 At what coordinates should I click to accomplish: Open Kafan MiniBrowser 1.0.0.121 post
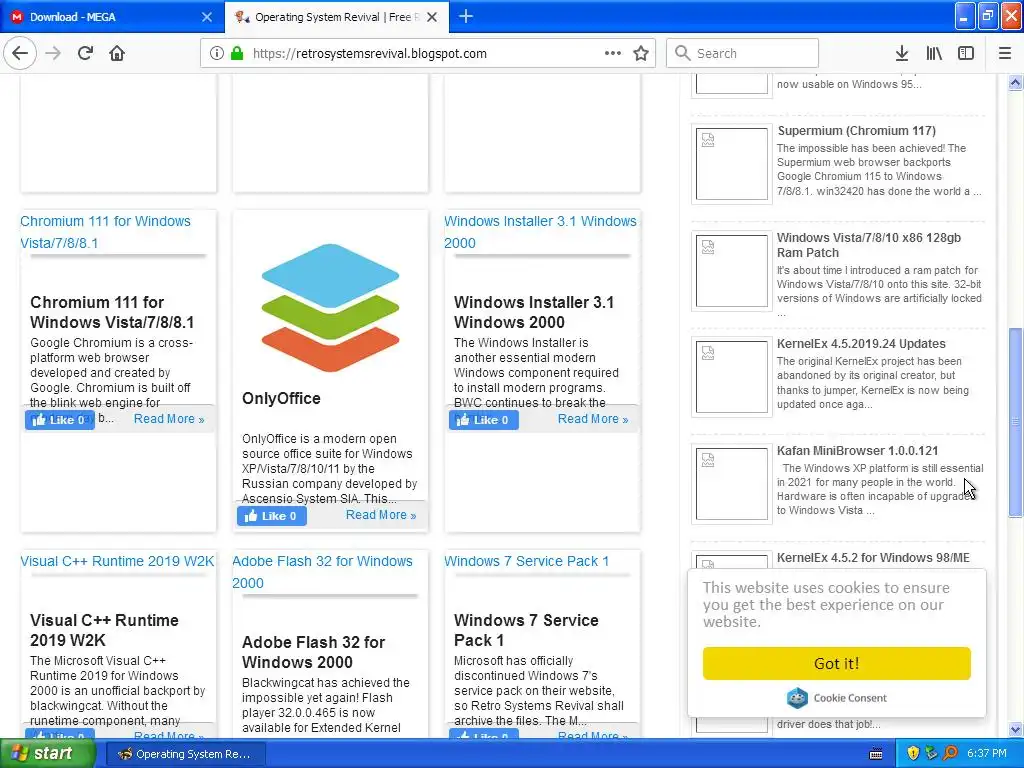pyautogui.click(x=857, y=451)
